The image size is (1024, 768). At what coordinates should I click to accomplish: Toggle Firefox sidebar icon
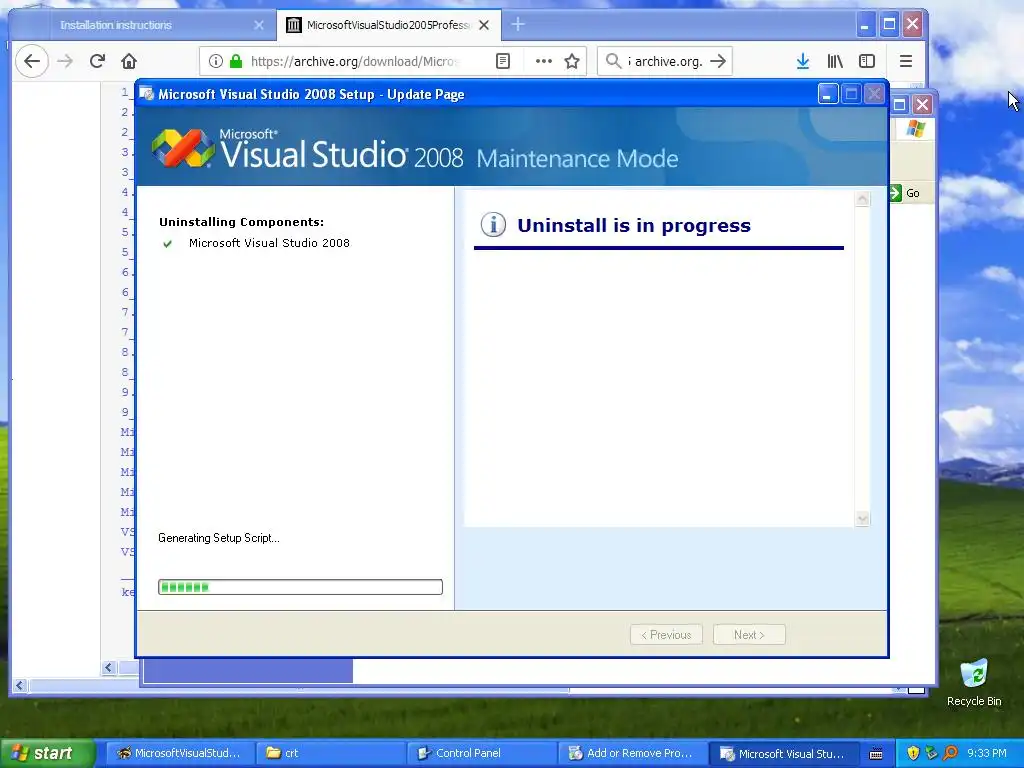coord(867,61)
